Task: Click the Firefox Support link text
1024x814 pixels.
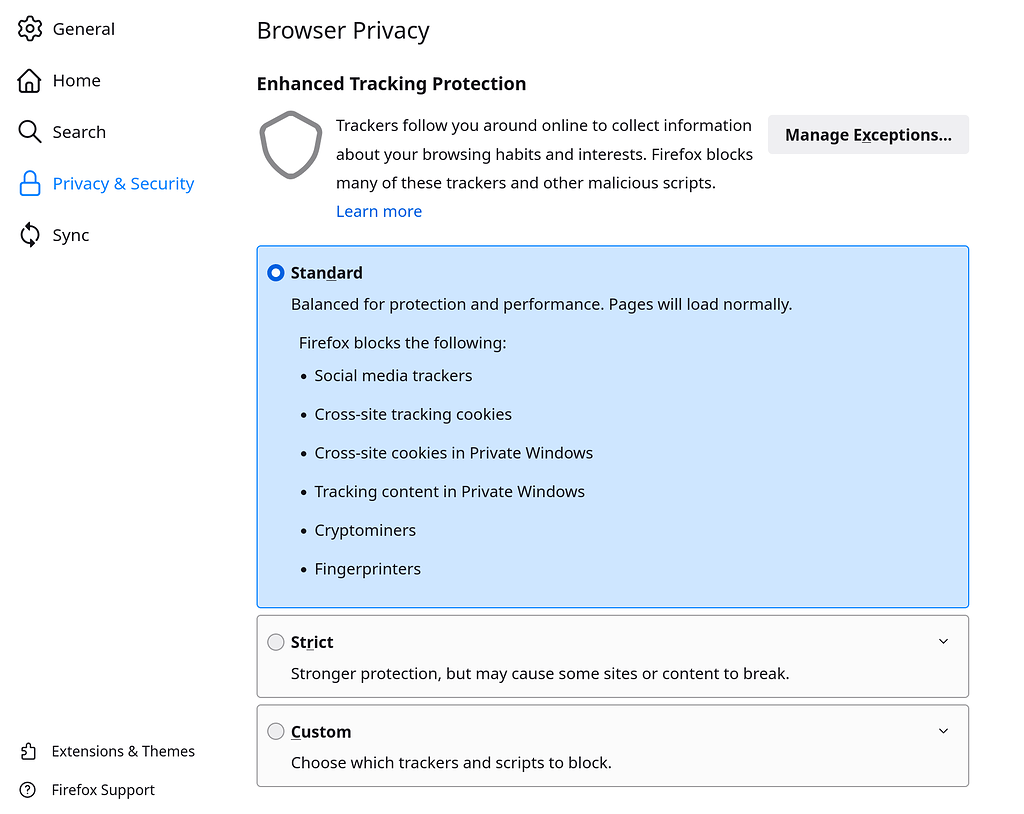Action: click(102, 790)
